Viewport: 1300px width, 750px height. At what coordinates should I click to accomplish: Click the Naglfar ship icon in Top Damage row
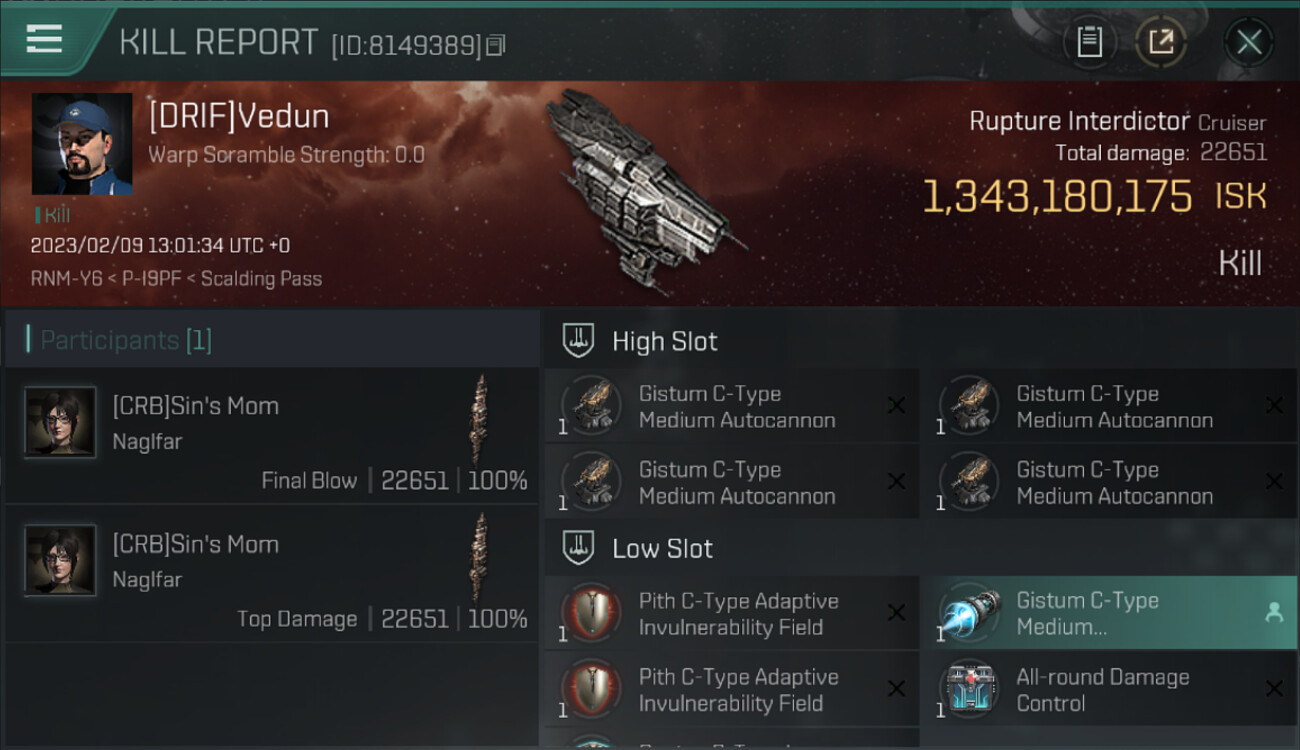pos(481,558)
